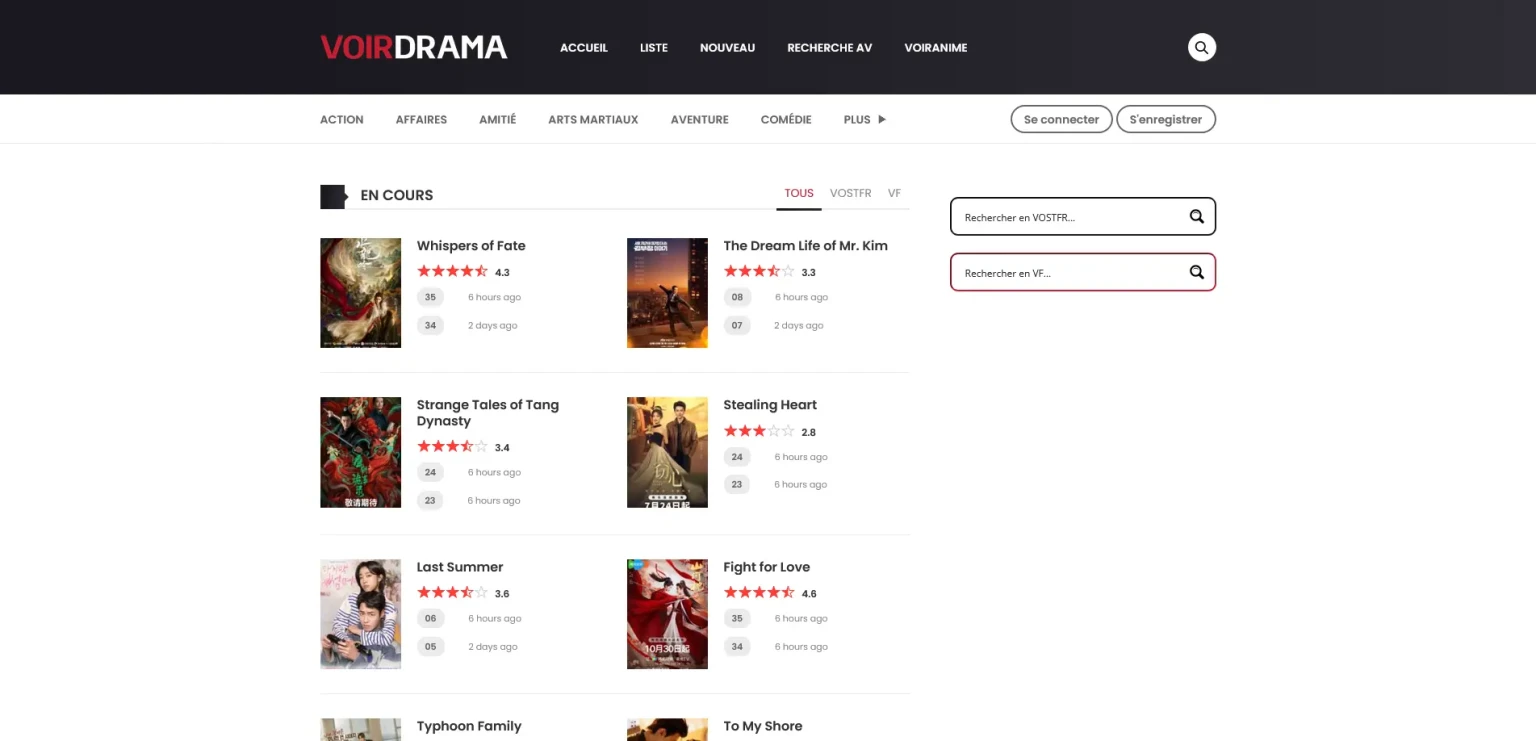
Task: Click the star rating of Strange Tales of Tang Dynasty
Action: pos(452,447)
